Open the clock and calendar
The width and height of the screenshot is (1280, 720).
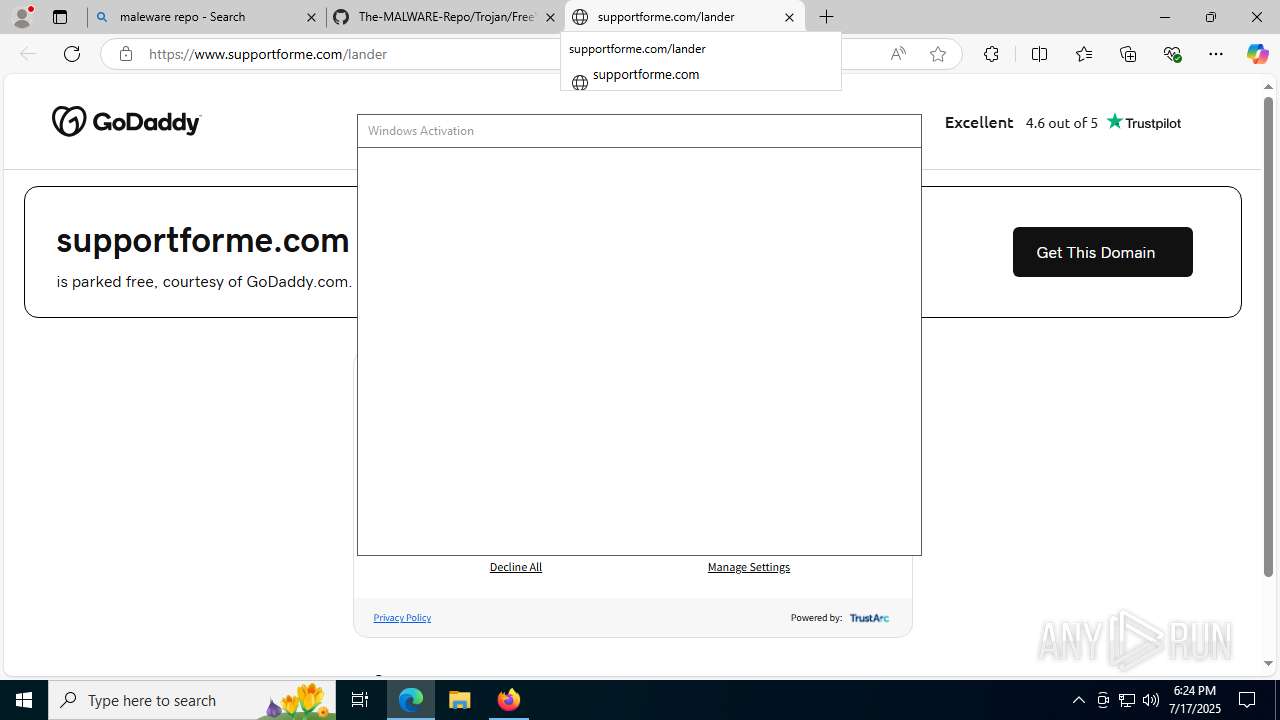(1195, 700)
